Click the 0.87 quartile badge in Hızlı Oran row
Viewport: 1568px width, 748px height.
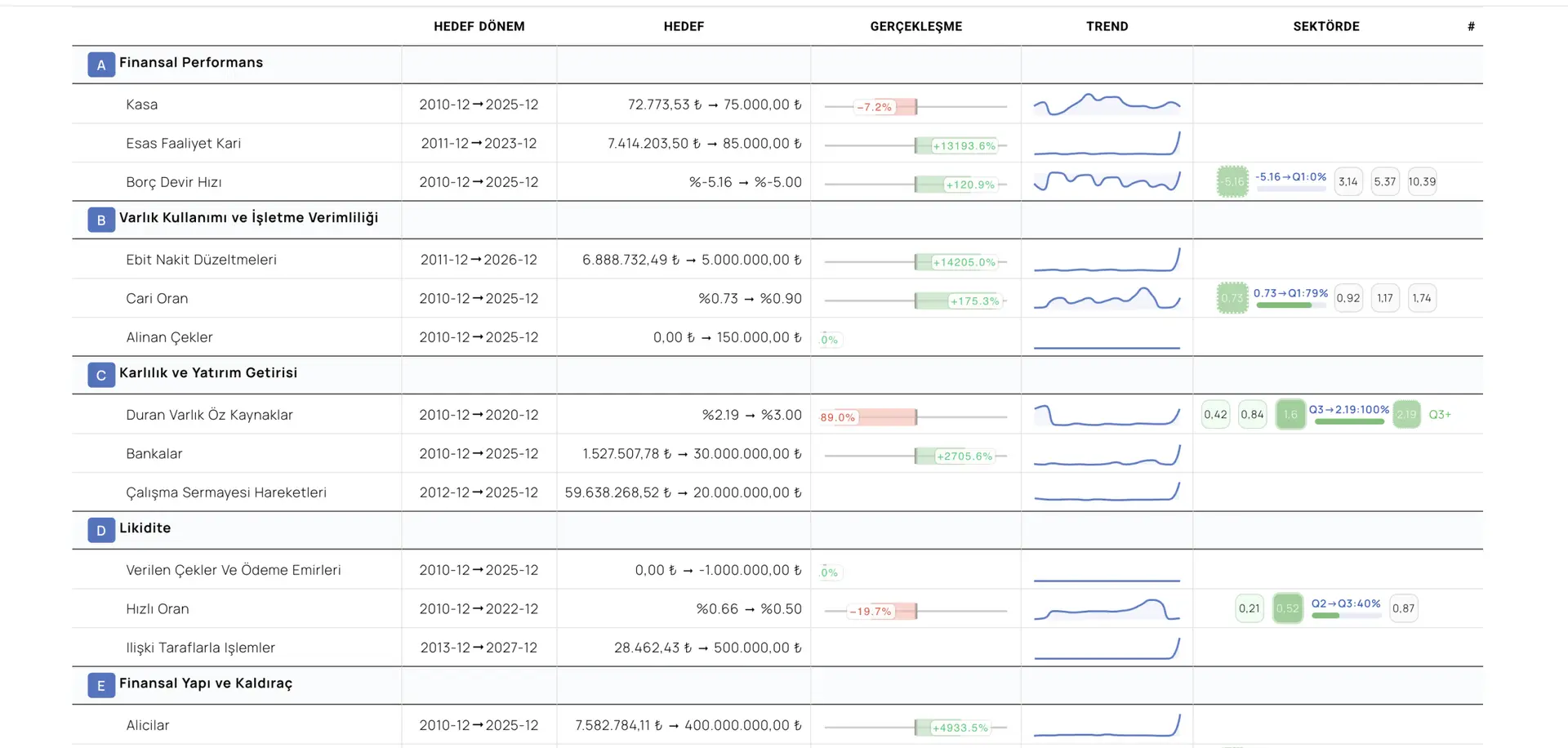(x=1403, y=608)
